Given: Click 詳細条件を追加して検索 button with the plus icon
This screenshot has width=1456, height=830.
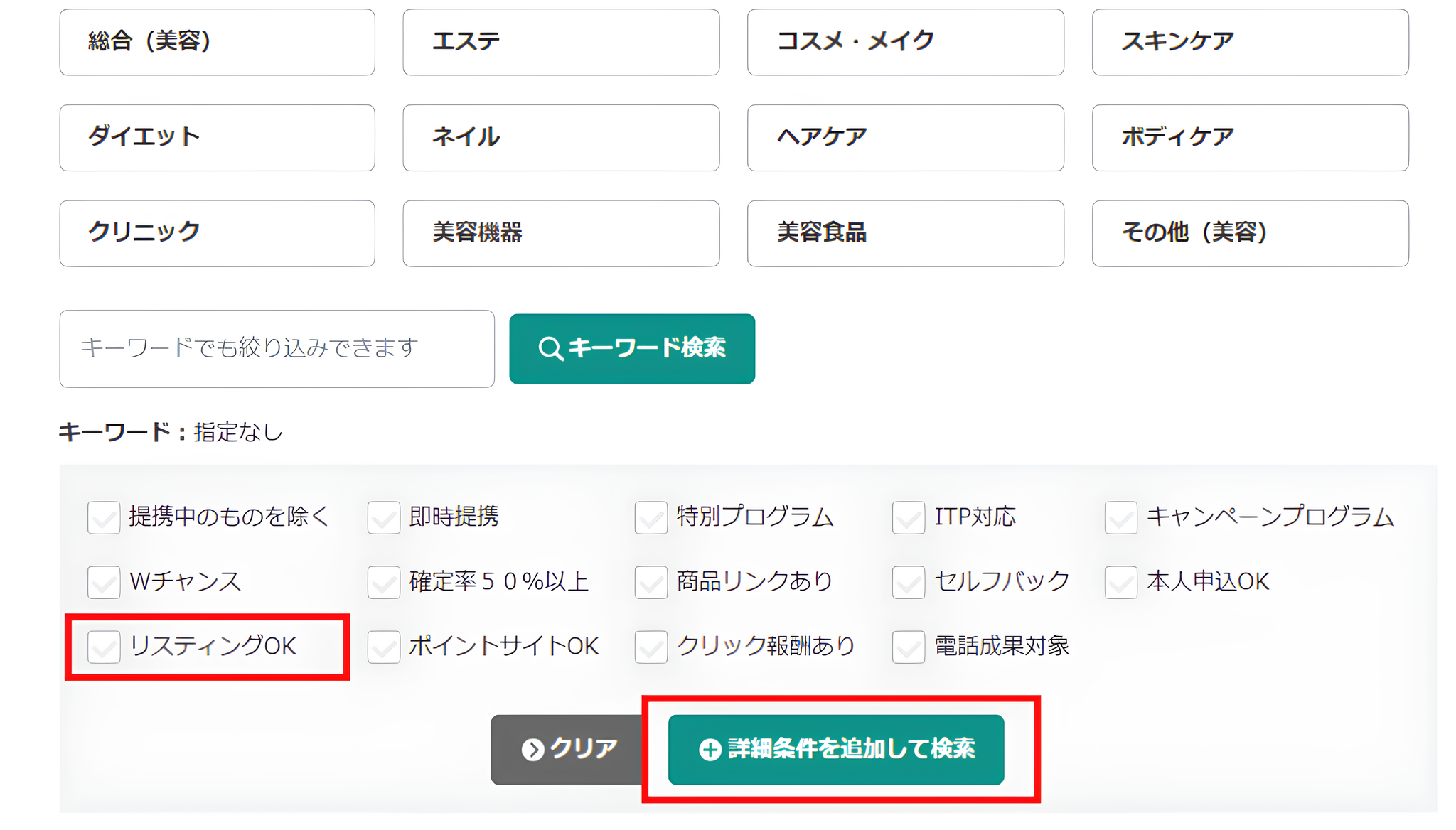Looking at the screenshot, I should click(x=835, y=749).
